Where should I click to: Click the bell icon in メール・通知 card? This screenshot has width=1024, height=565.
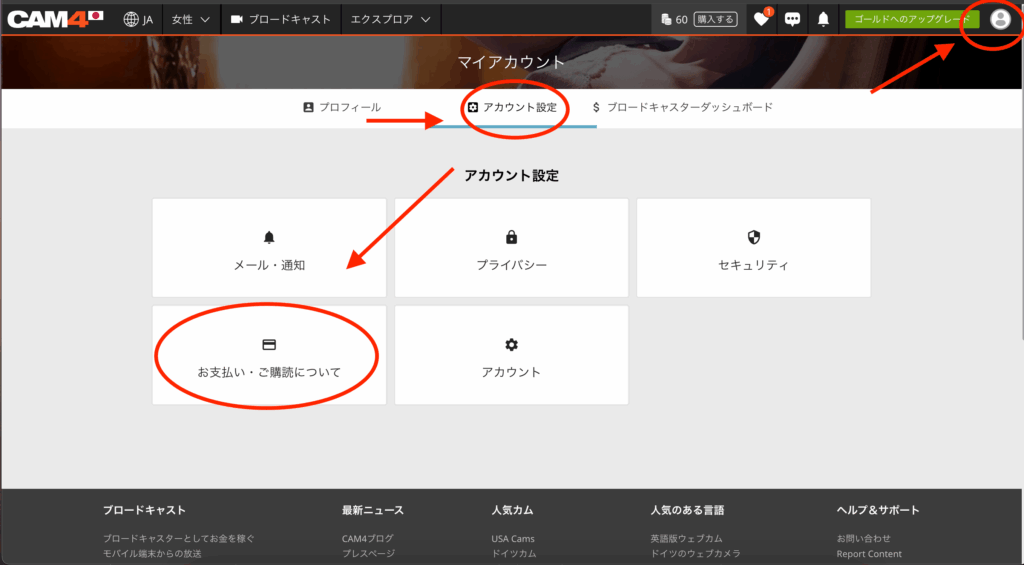coord(269,237)
